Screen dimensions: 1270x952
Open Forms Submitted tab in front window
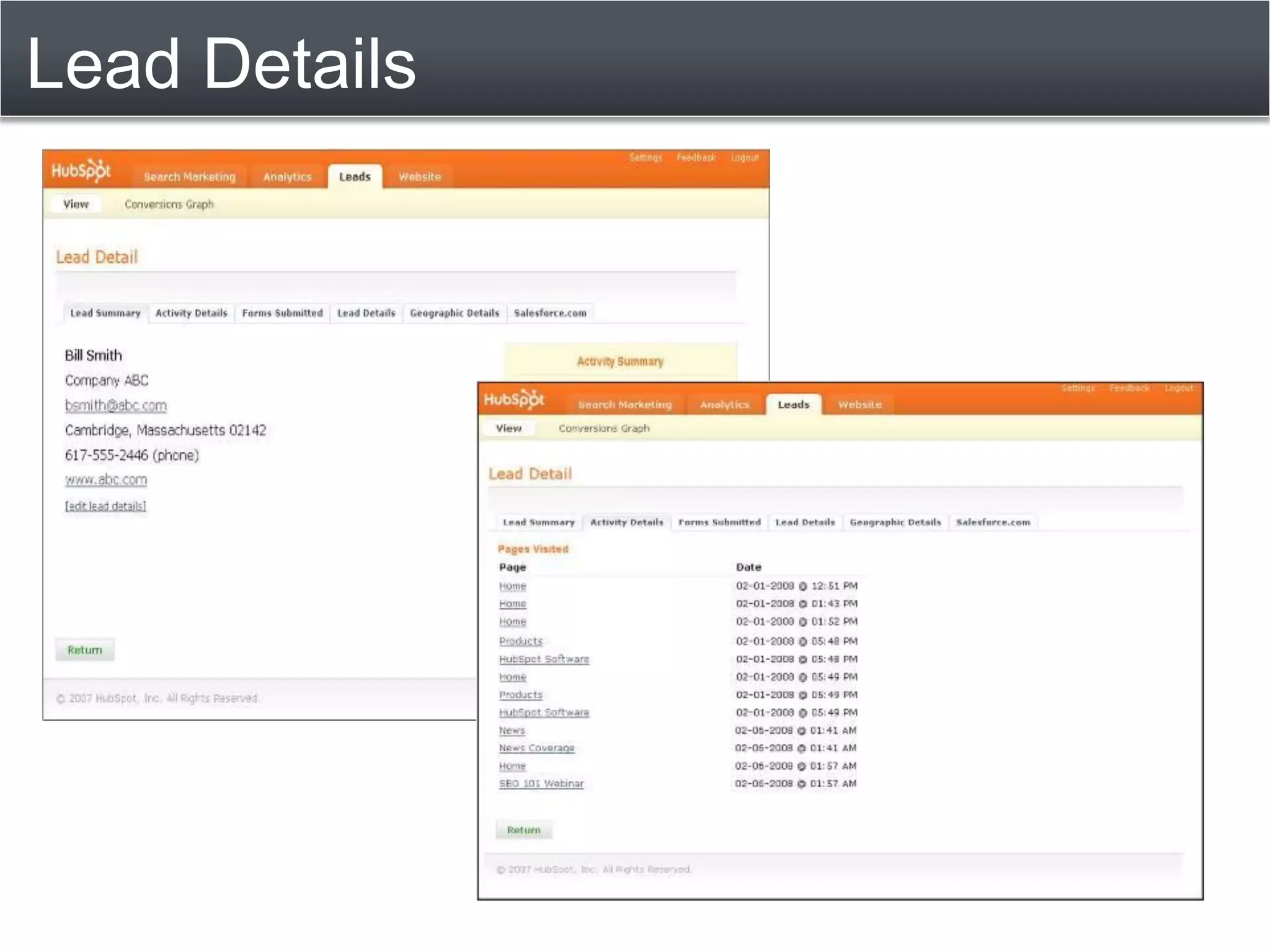tap(719, 522)
